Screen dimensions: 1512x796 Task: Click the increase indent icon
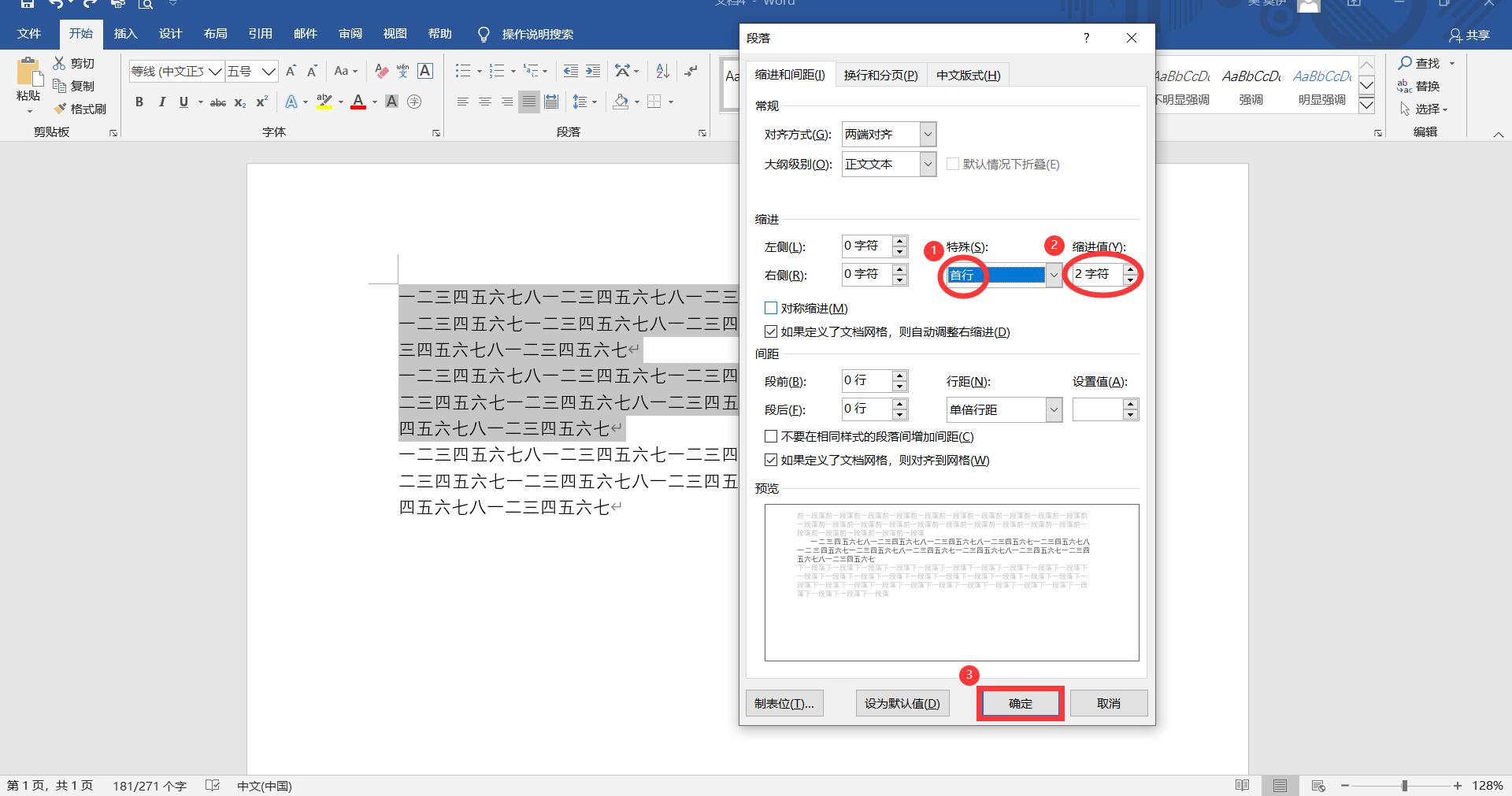pyautogui.click(x=593, y=71)
